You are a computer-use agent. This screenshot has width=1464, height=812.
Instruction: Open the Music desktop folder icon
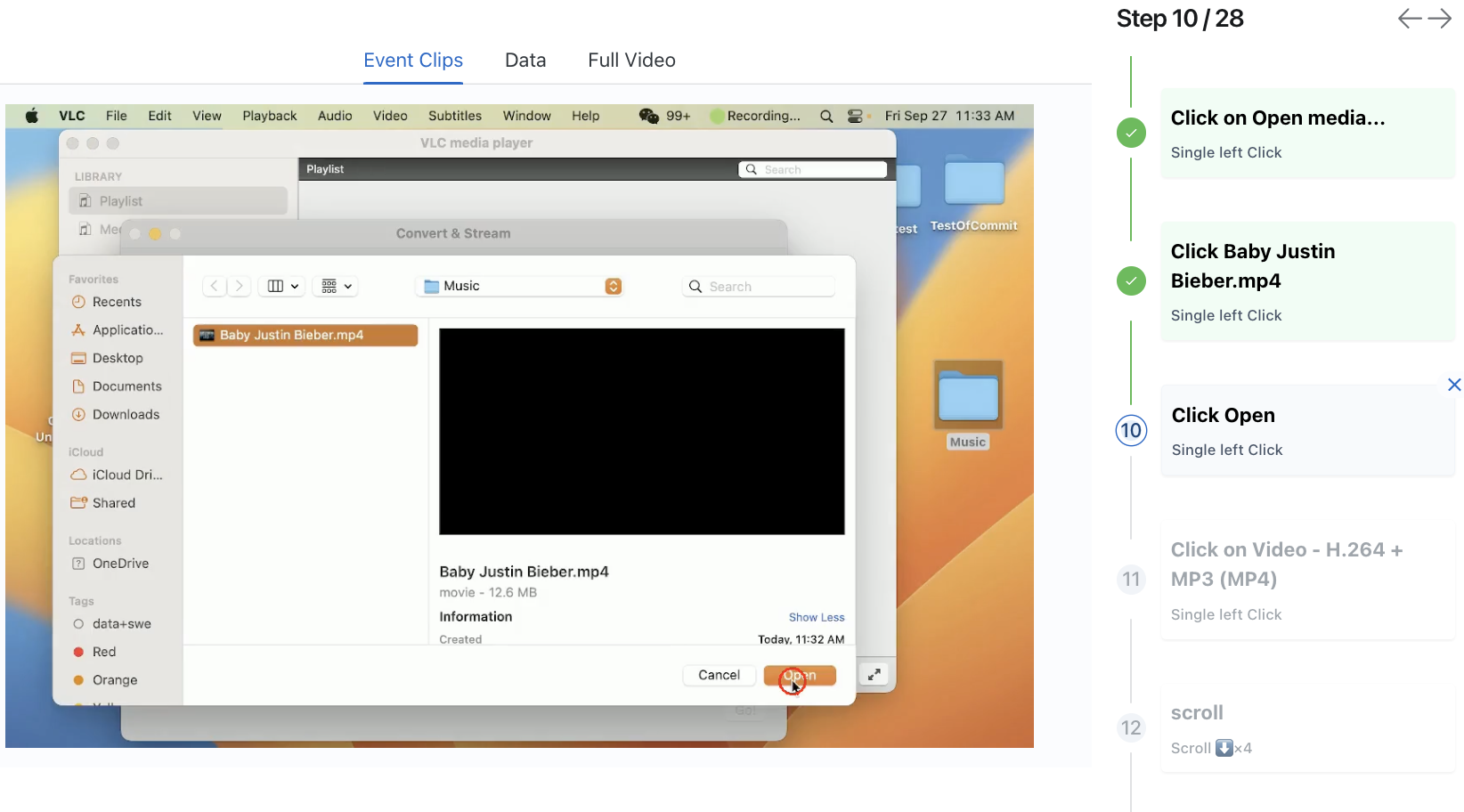pos(968,396)
